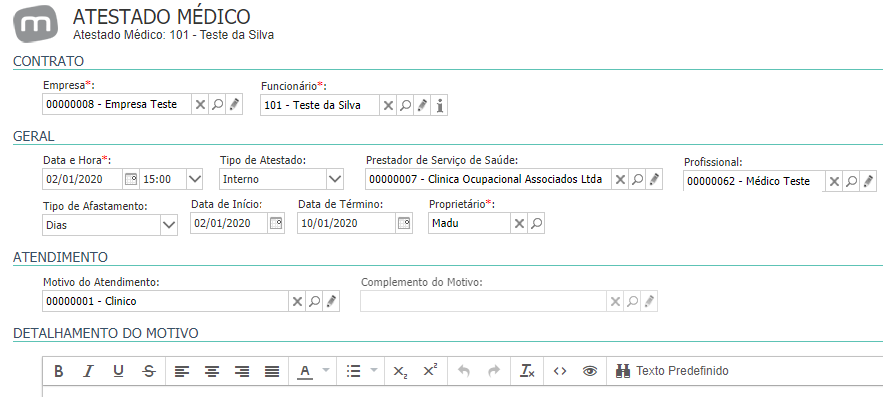Edit the Funcionário record
Screen dimensions: 891x397
(422, 106)
